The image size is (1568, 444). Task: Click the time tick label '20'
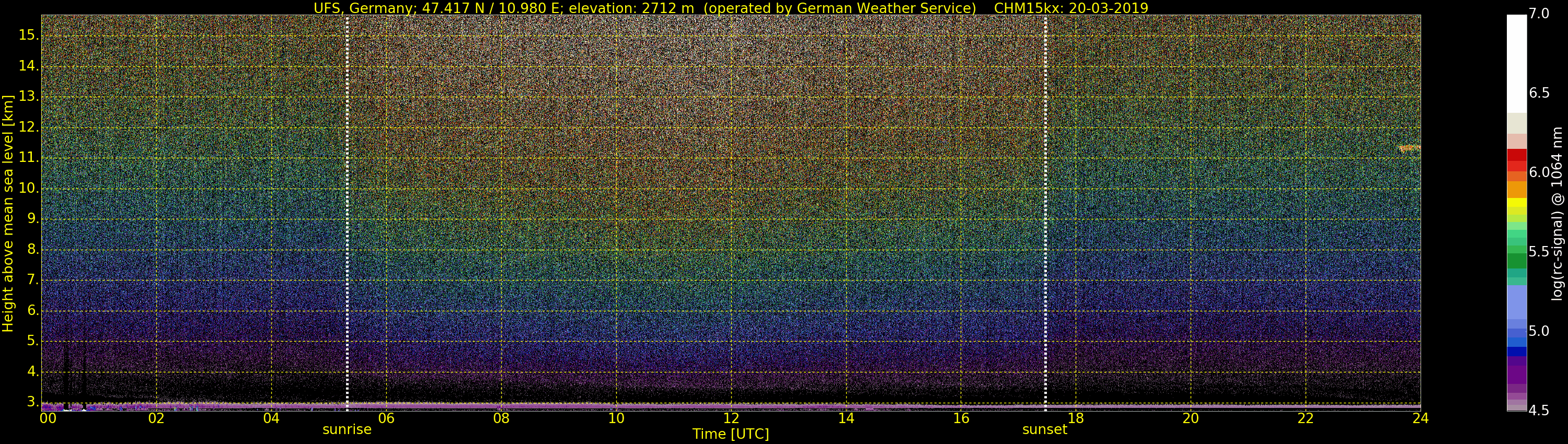click(x=1191, y=418)
